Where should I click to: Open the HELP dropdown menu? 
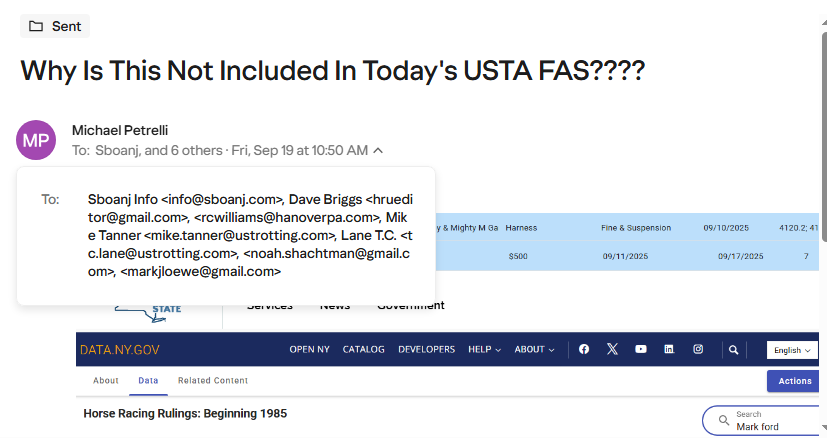[485, 350]
